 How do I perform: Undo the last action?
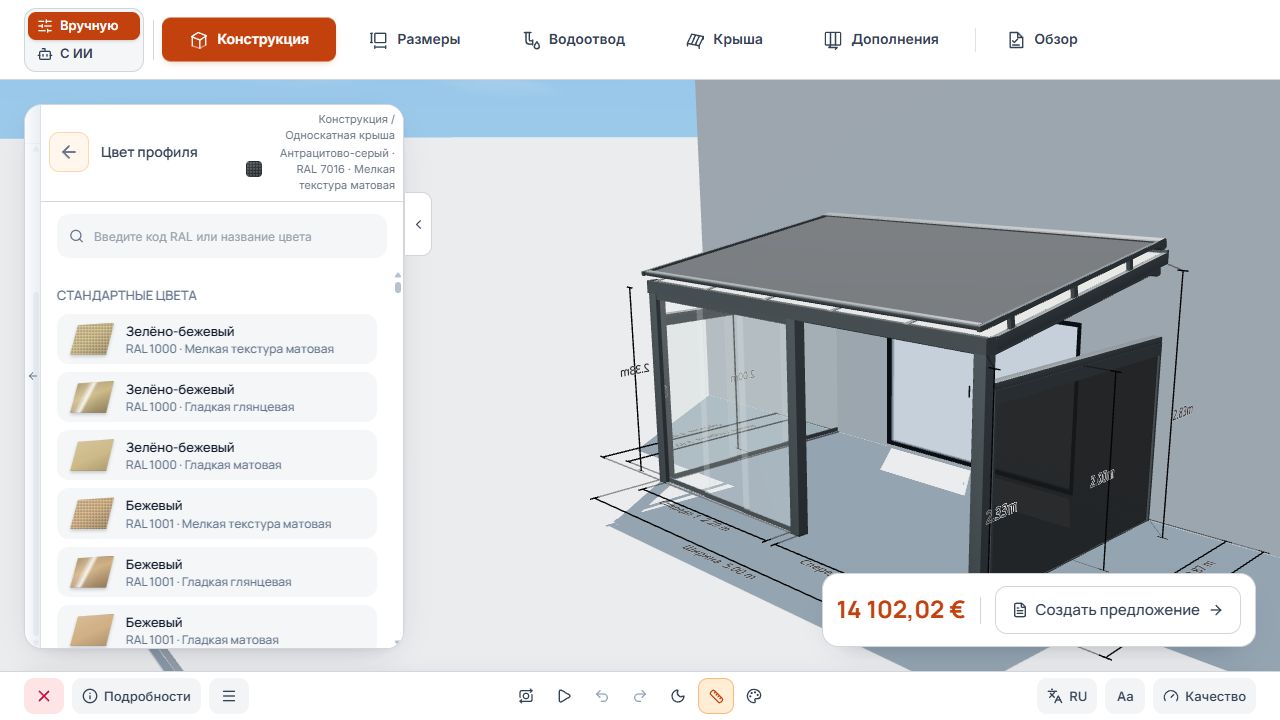pos(602,696)
